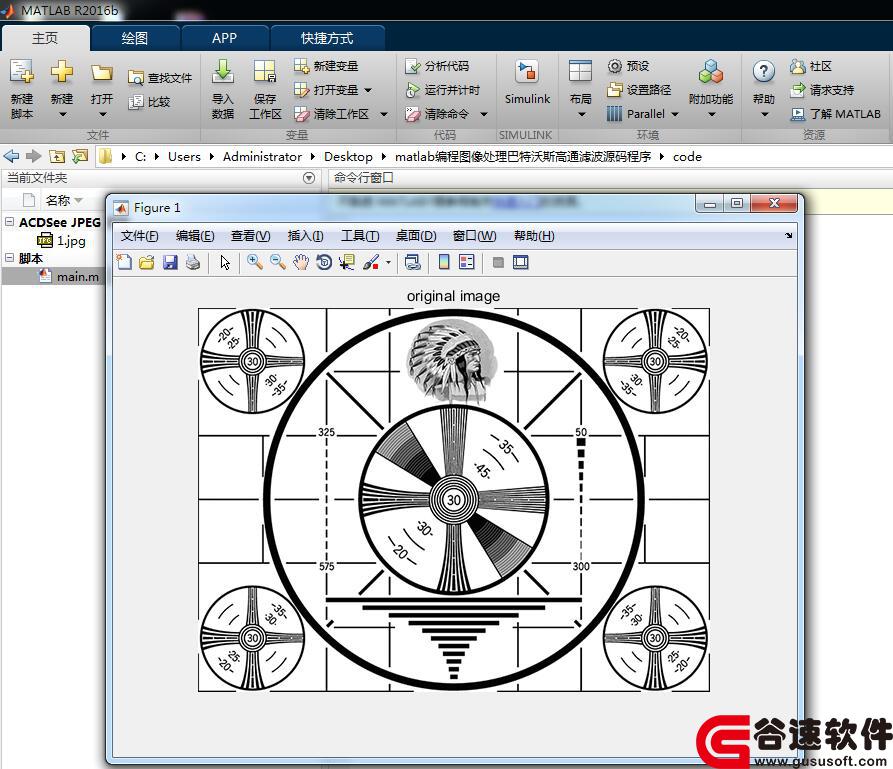Open the current folder panel actions button

pyautogui.click(x=309, y=178)
